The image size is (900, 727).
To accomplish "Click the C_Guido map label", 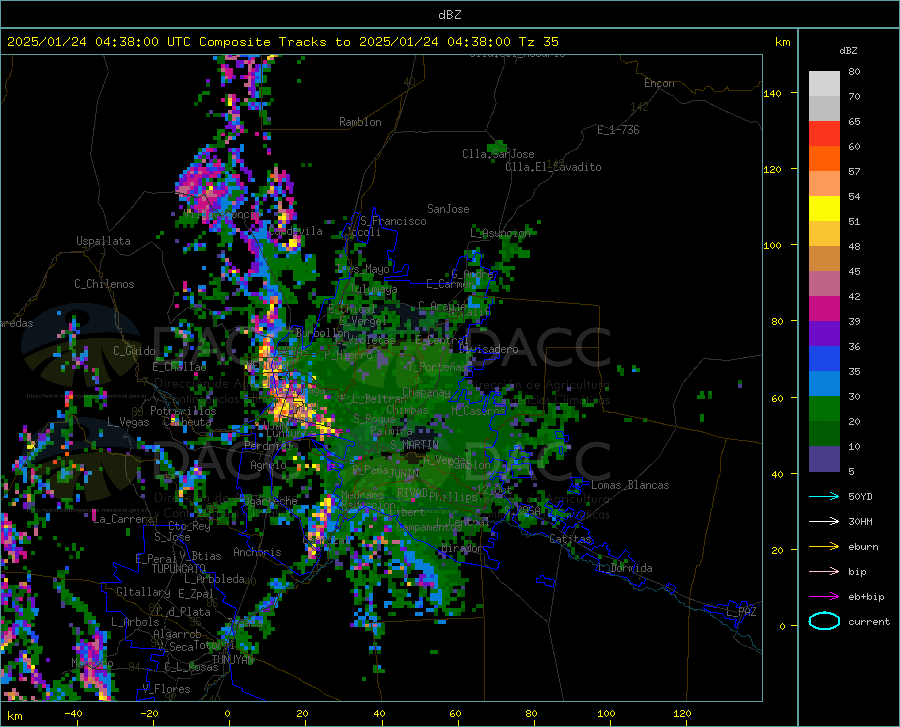I will coord(134,351).
